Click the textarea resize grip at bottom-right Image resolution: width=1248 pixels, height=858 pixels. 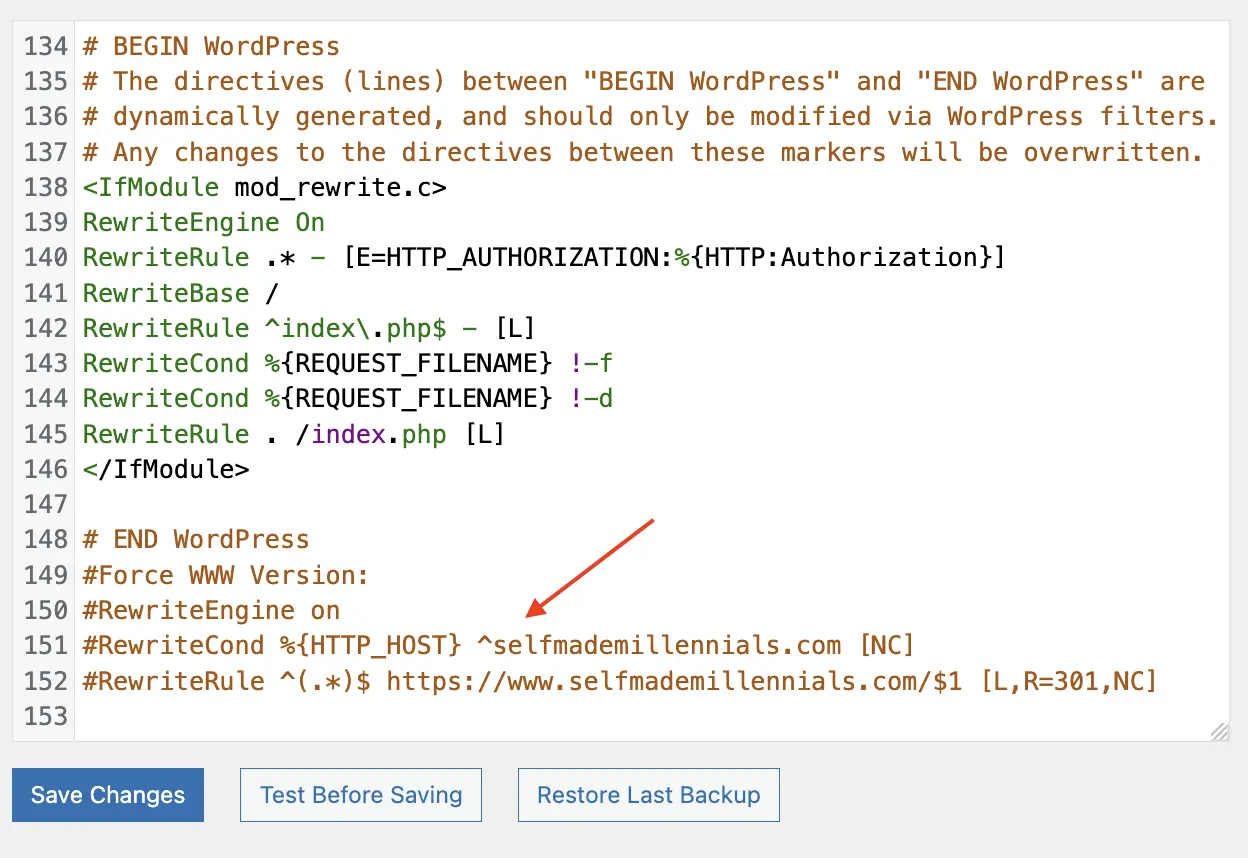coord(1219,732)
